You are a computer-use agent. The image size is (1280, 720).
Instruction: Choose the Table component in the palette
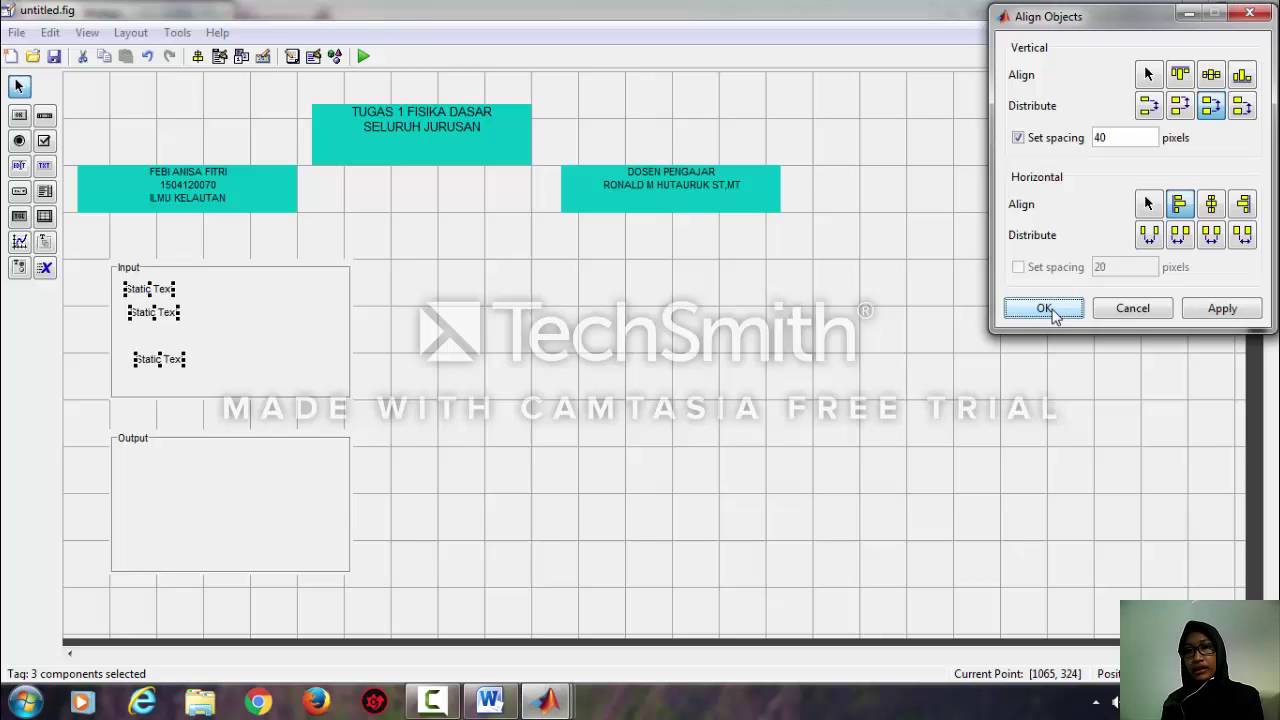point(44,216)
